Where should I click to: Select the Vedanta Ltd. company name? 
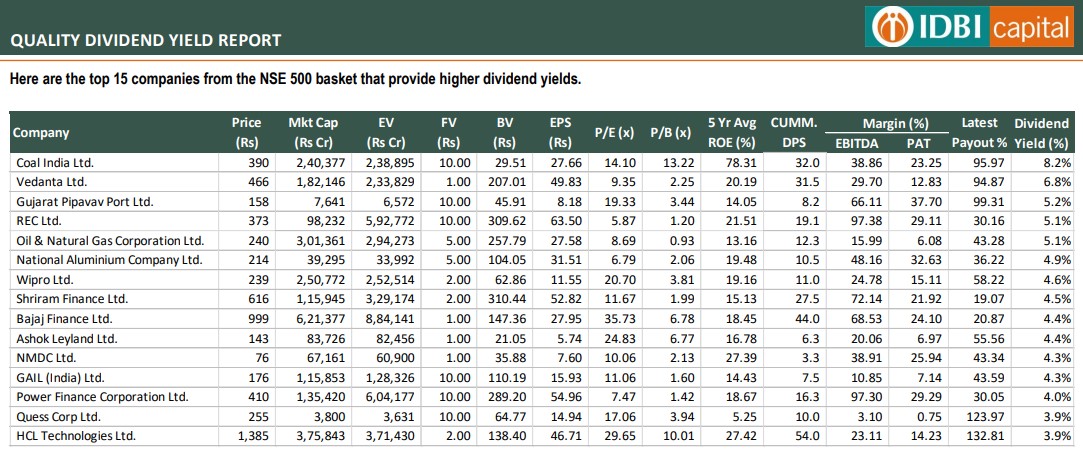pyautogui.click(x=50, y=182)
